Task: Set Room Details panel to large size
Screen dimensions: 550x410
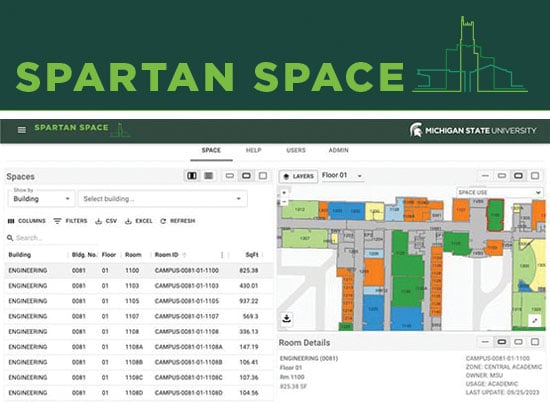Action: 535,342
